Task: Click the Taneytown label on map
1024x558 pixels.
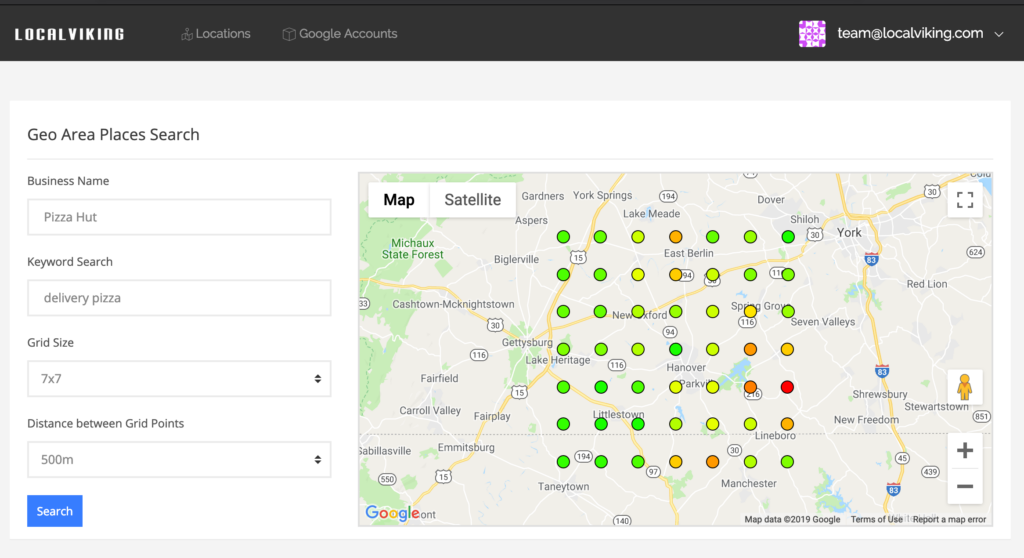Action: pos(564,487)
